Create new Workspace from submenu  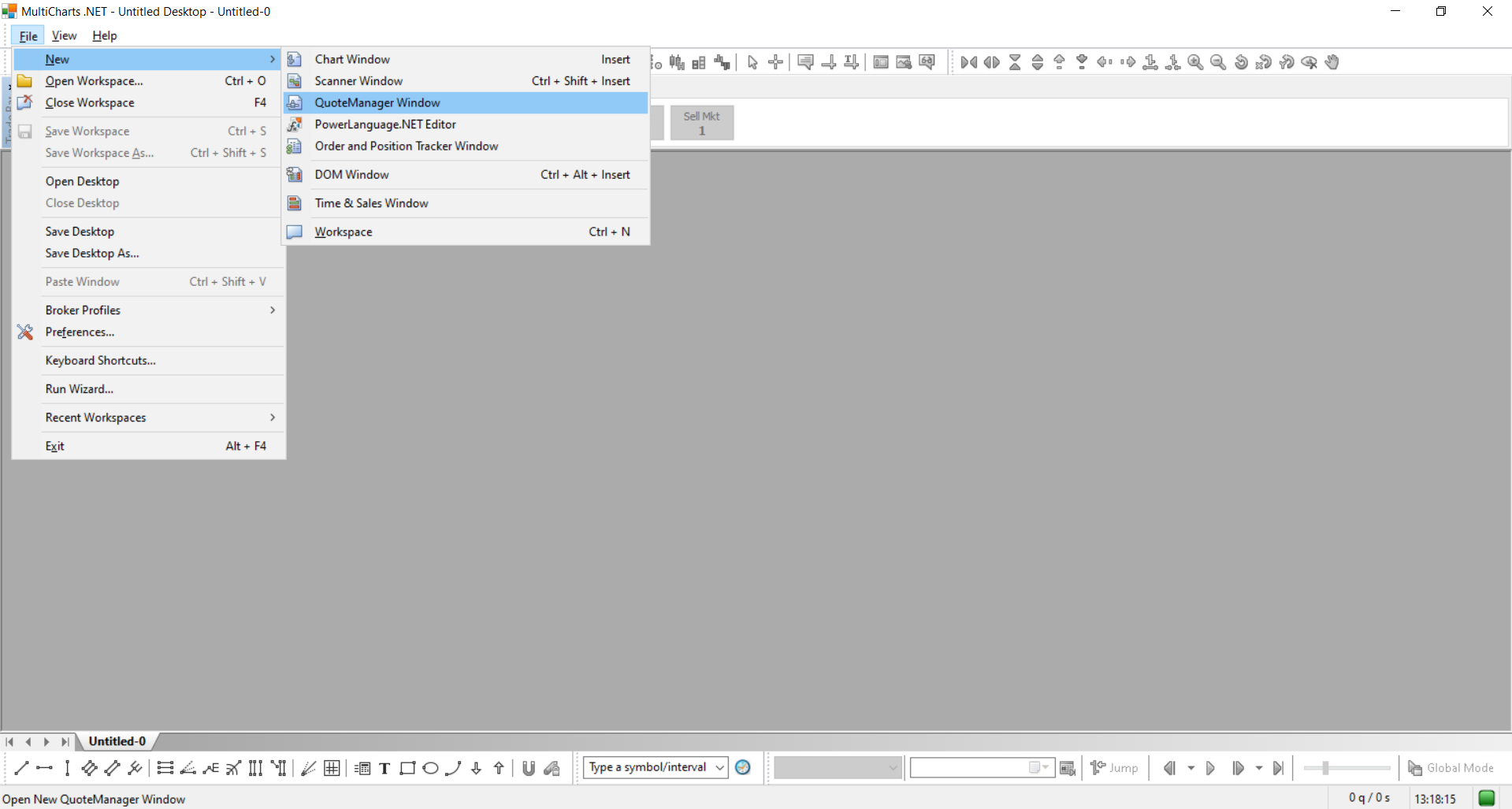pos(466,232)
